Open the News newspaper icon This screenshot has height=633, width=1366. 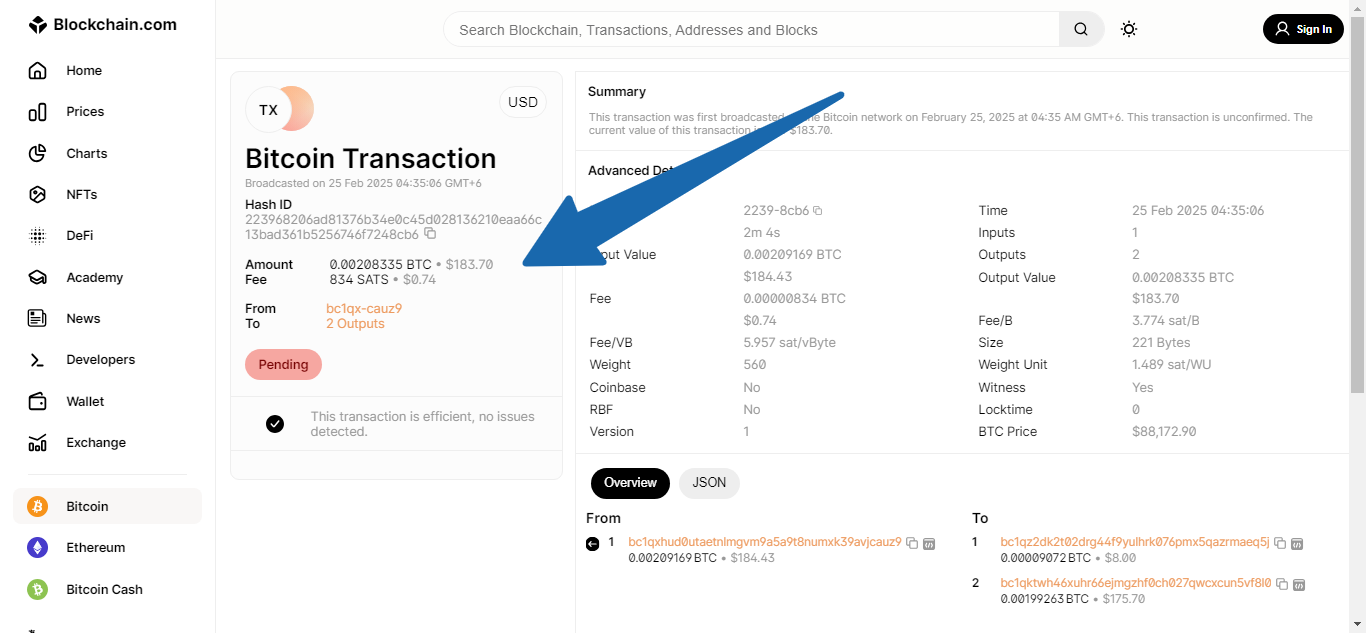pyautogui.click(x=37, y=318)
